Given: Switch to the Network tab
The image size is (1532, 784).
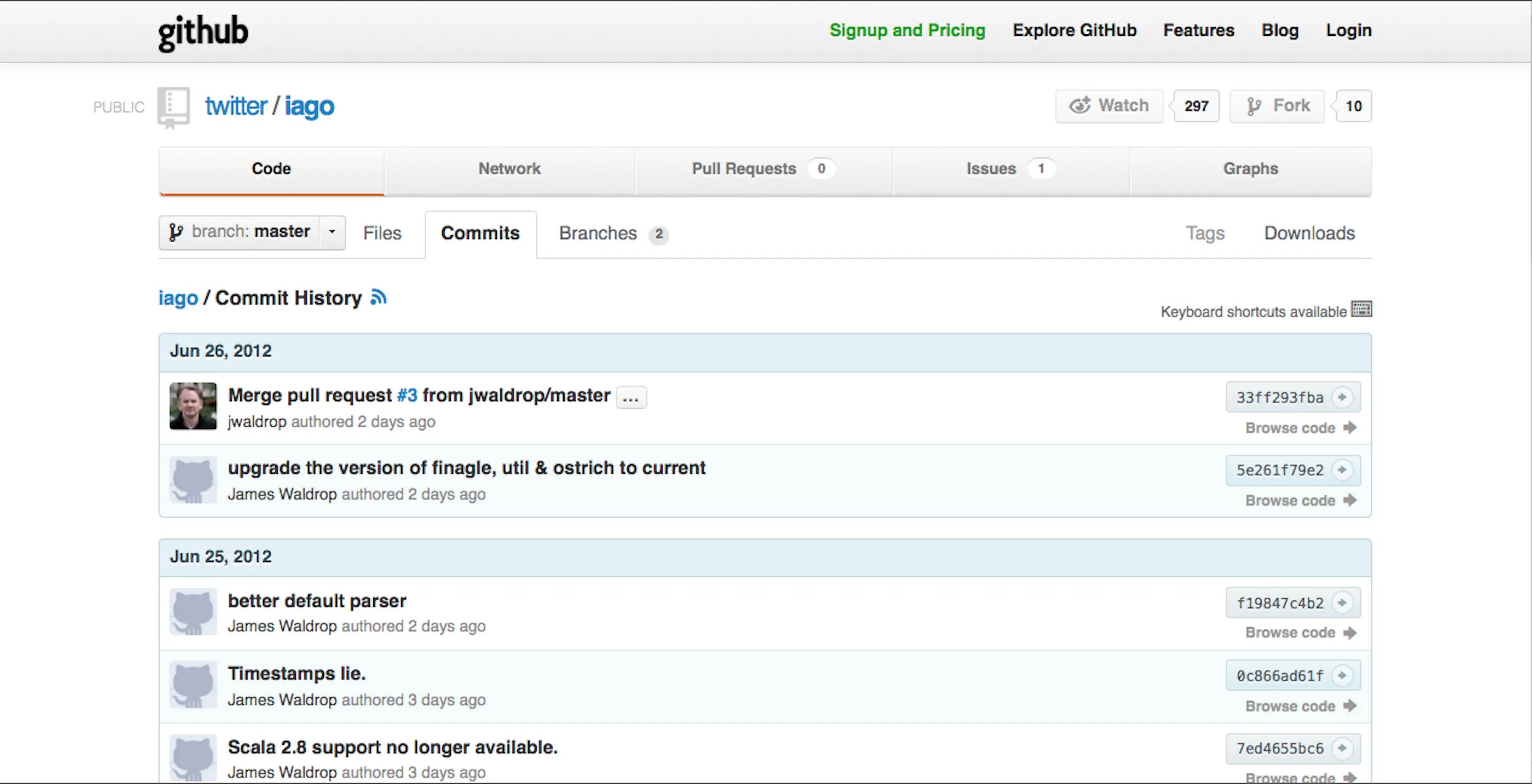Looking at the screenshot, I should pyautogui.click(x=509, y=169).
